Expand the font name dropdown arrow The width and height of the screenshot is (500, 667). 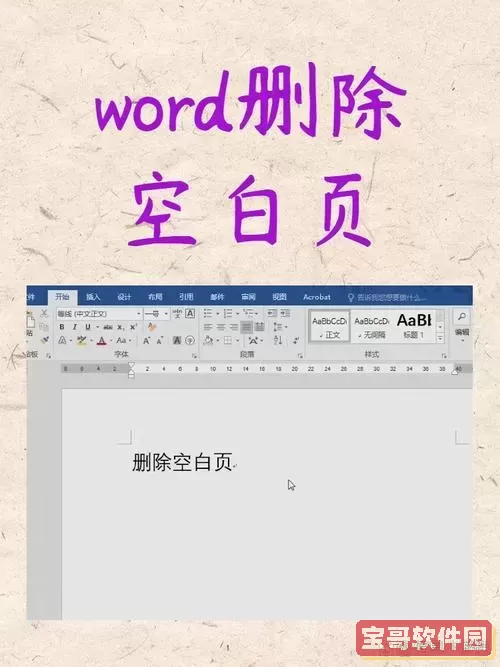(139, 314)
